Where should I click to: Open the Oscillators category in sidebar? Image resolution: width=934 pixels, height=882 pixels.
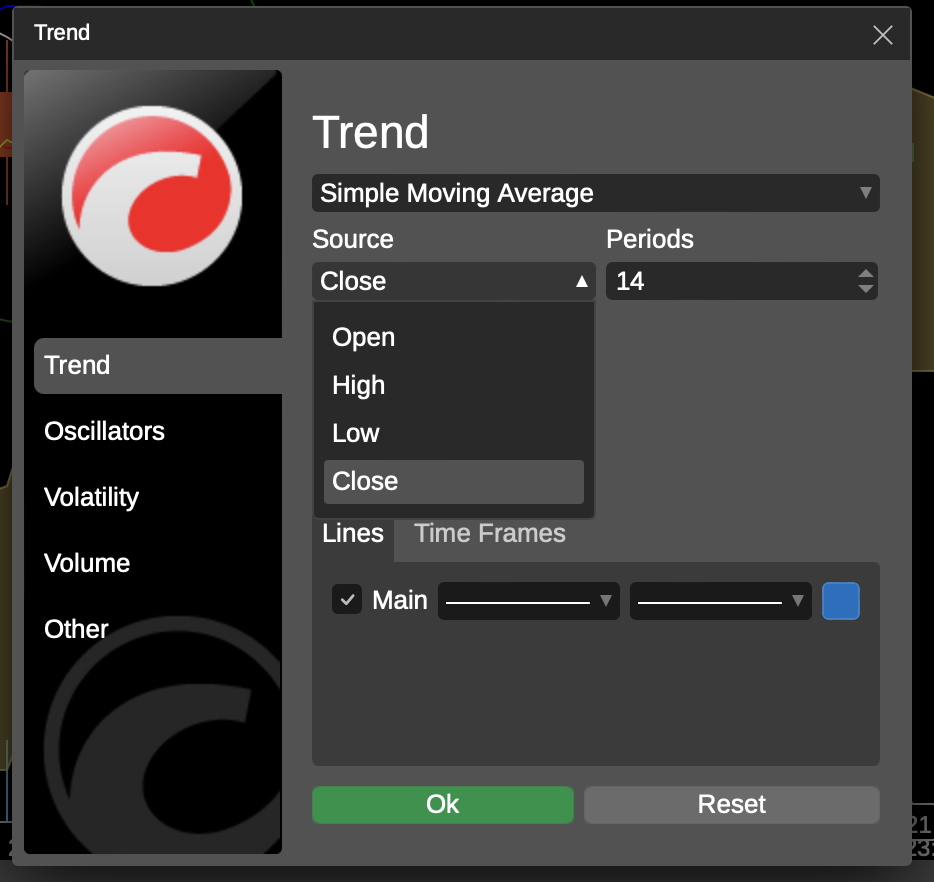(x=105, y=432)
